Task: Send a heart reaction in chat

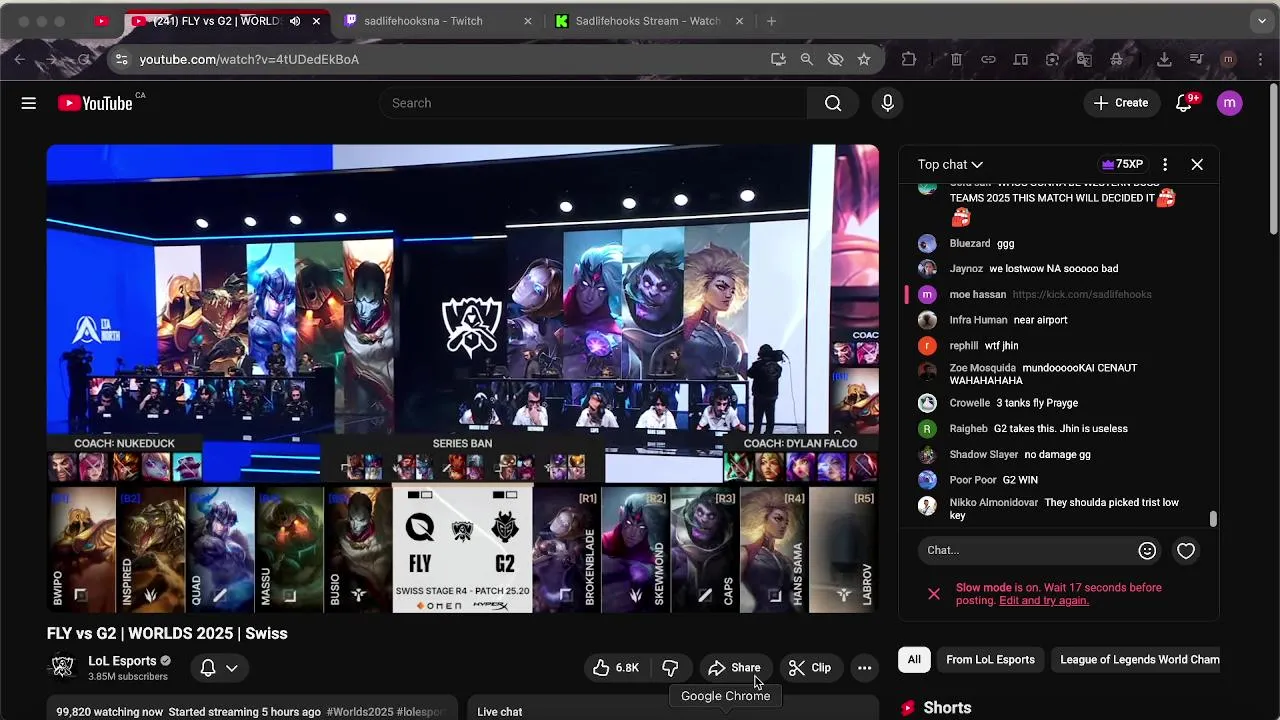Action: click(x=1186, y=551)
